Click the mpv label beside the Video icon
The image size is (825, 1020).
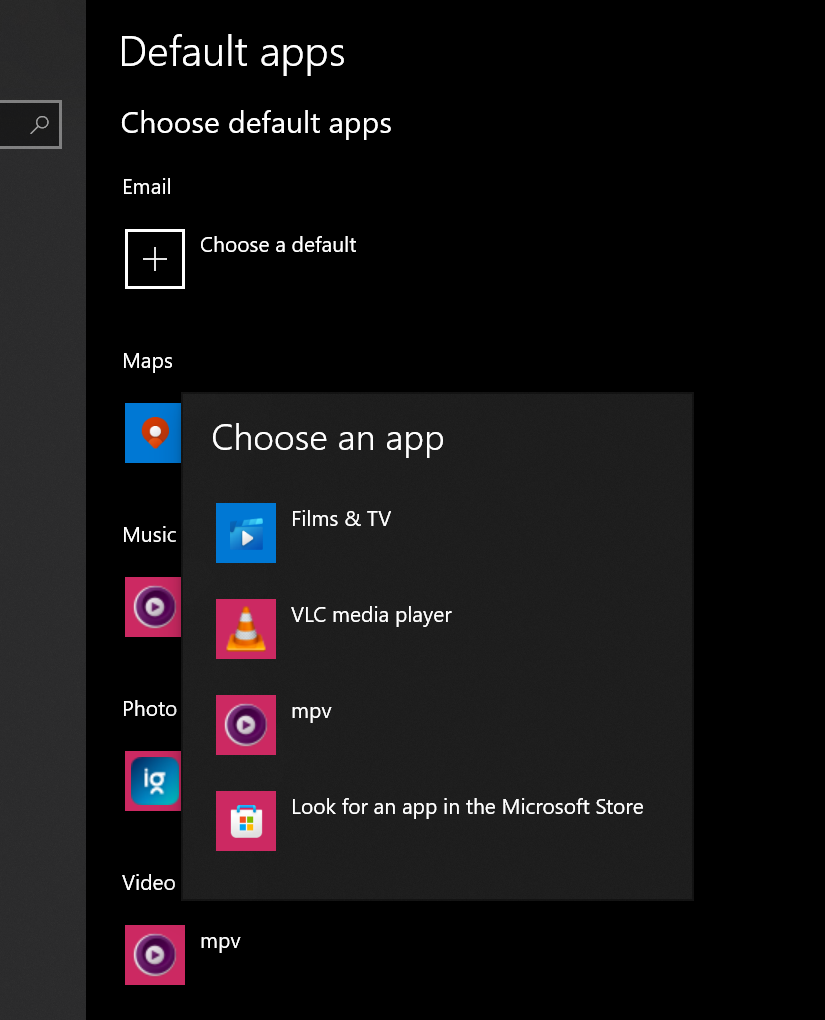[x=220, y=941]
